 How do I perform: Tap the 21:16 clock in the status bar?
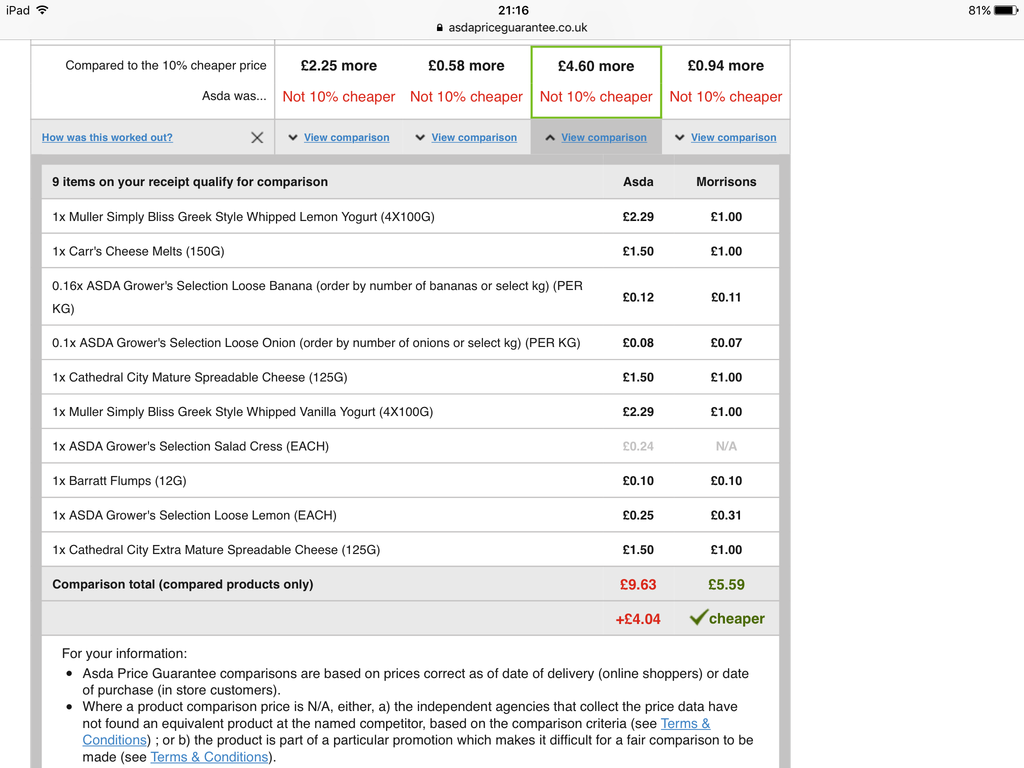coord(513,10)
